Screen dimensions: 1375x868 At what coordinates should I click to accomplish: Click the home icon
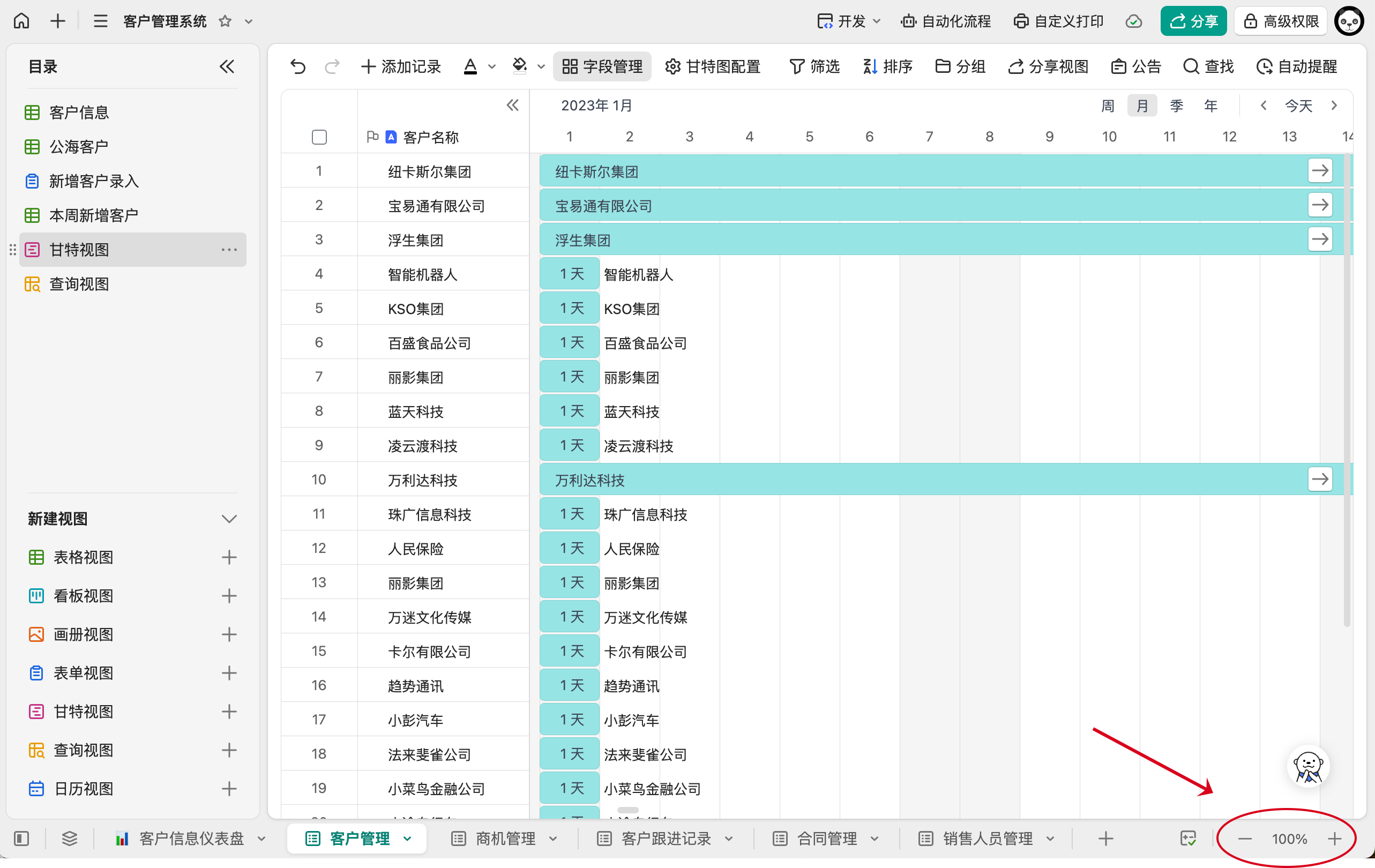(21, 21)
